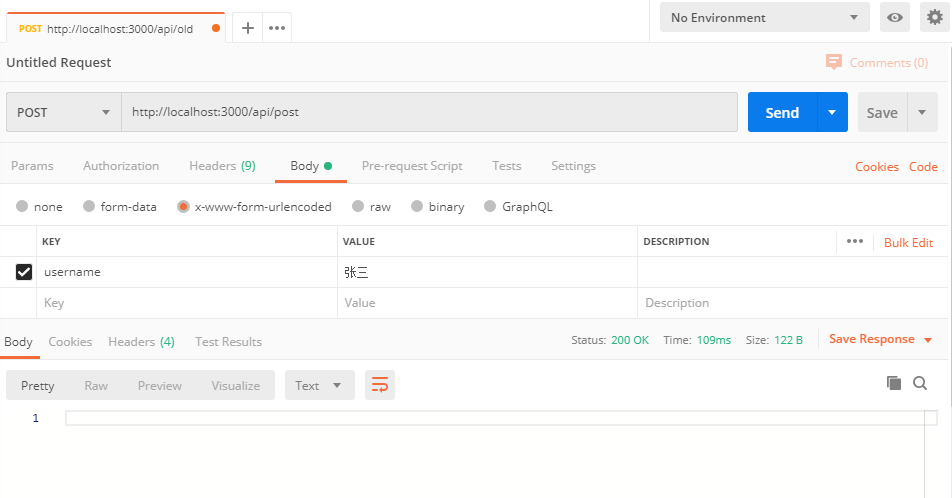Open the response Cookies tab
The image size is (952, 498).
[x=70, y=341]
